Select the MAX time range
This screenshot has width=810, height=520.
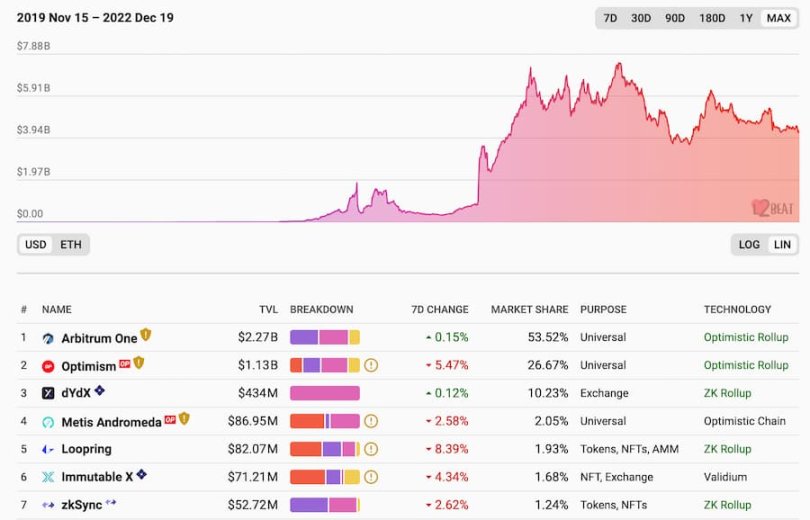(778, 19)
